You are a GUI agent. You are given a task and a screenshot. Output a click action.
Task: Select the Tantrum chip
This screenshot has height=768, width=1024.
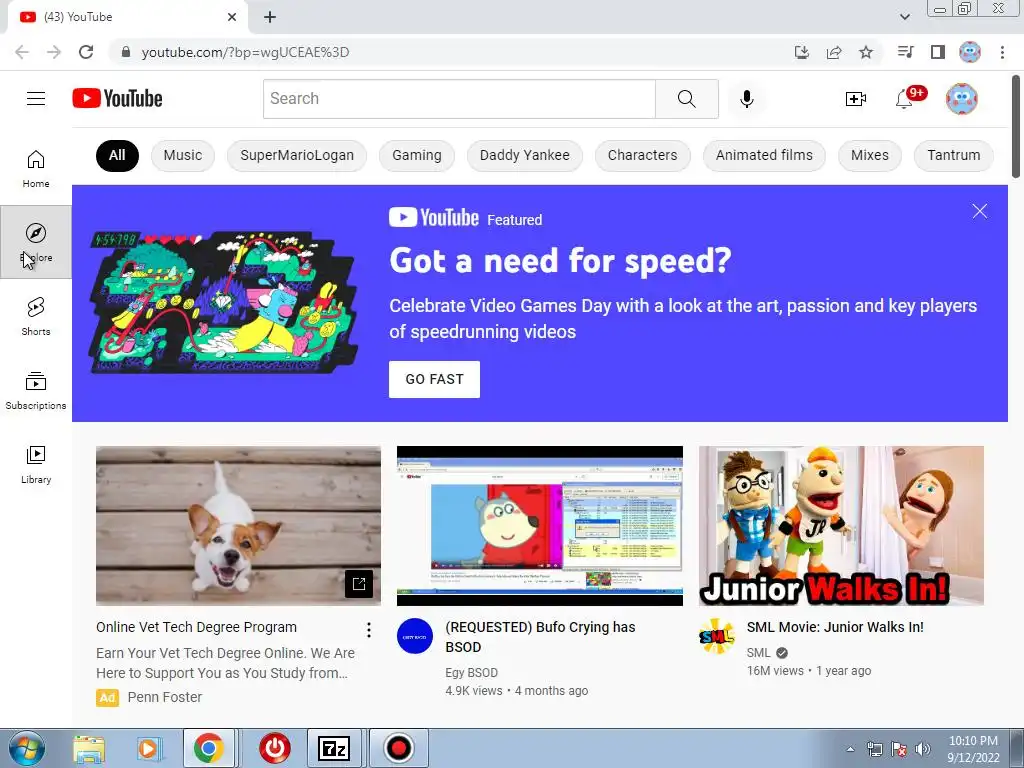click(953, 155)
